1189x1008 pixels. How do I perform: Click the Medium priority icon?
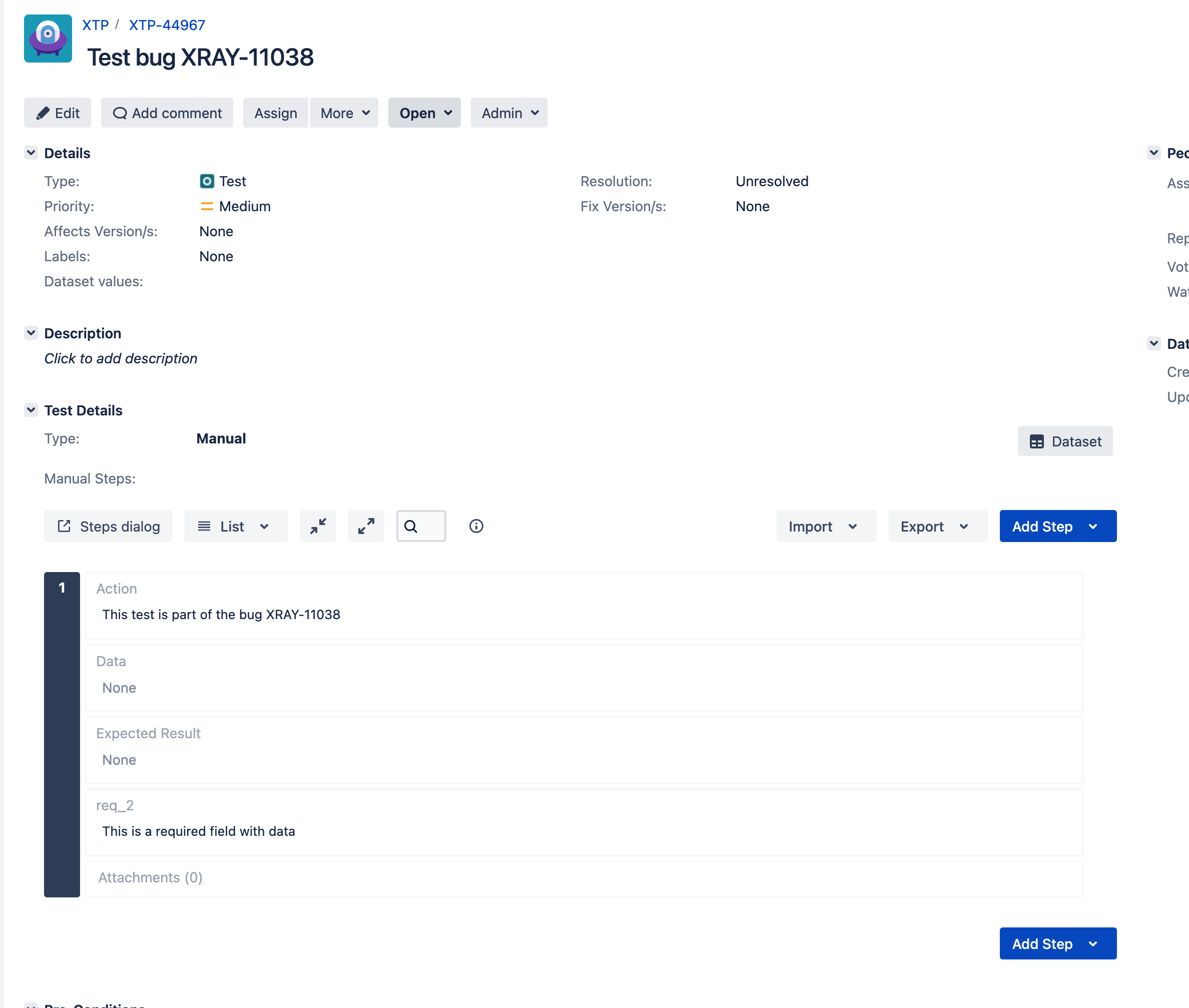tap(207, 206)
